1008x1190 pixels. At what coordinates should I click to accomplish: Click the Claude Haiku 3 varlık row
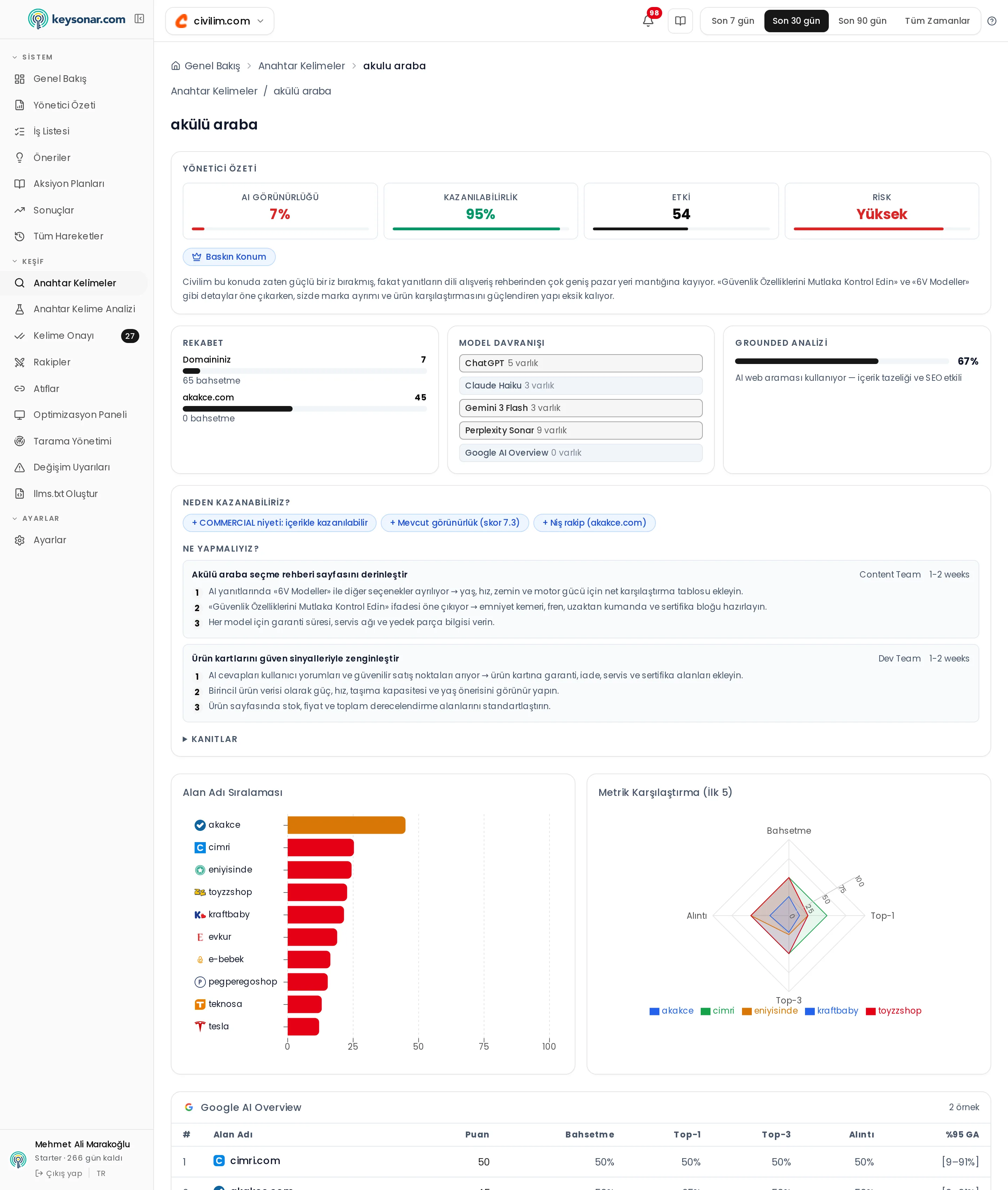[x=581, y=386]
